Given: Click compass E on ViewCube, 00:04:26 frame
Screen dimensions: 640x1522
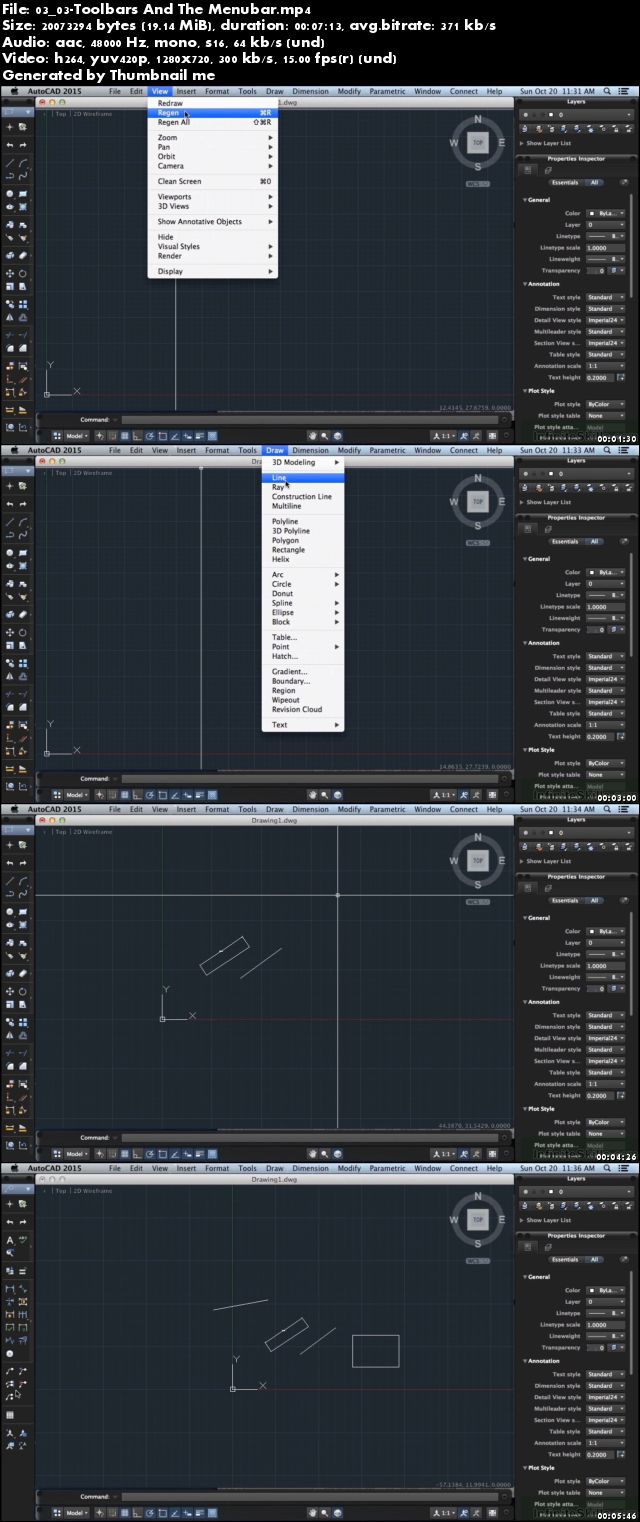Looking at the screenshot, I should pyautogui.click(x=501, y=860).
